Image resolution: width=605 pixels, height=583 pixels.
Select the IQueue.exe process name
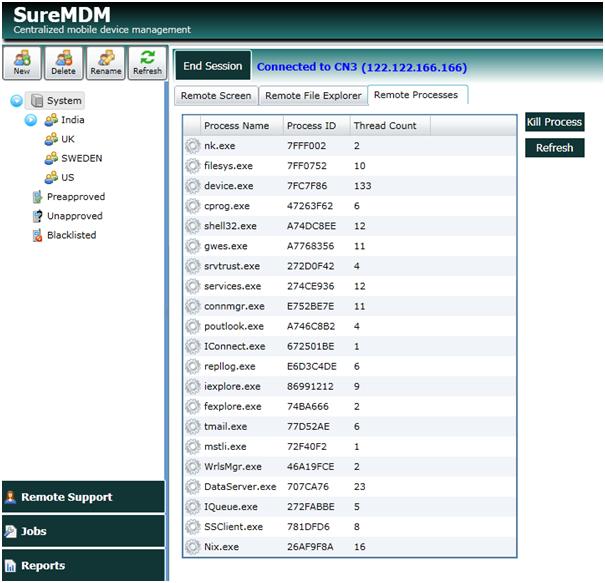231,507
